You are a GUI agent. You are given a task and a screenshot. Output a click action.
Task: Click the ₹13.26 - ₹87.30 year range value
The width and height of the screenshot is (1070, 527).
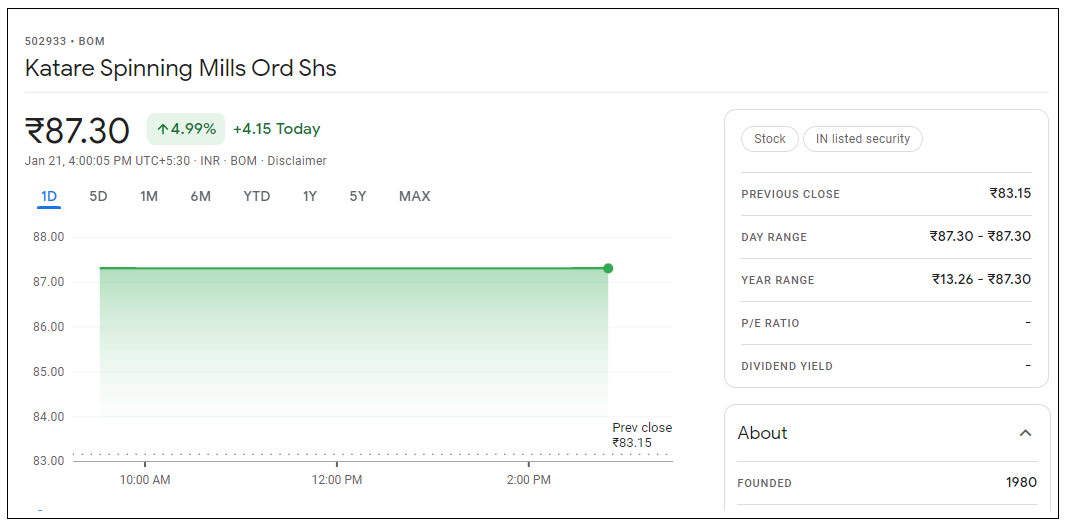pos(981,279)
